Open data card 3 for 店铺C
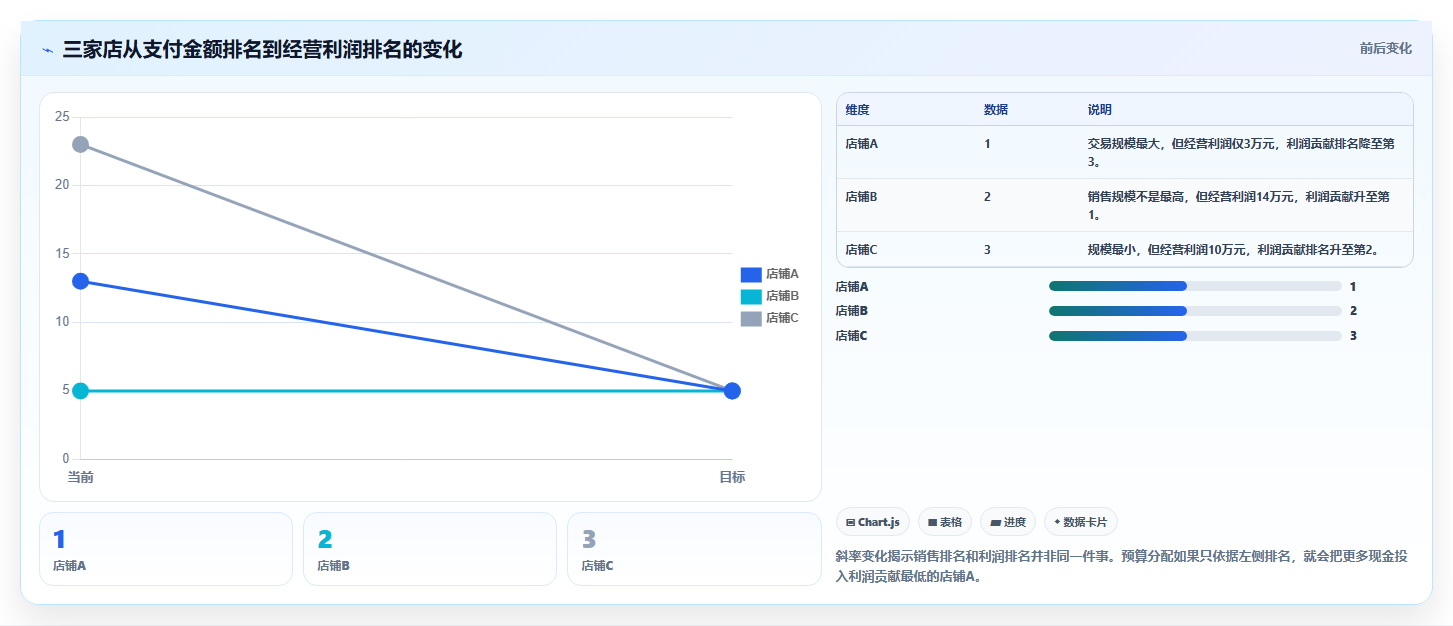 click(x=694, y=549)
